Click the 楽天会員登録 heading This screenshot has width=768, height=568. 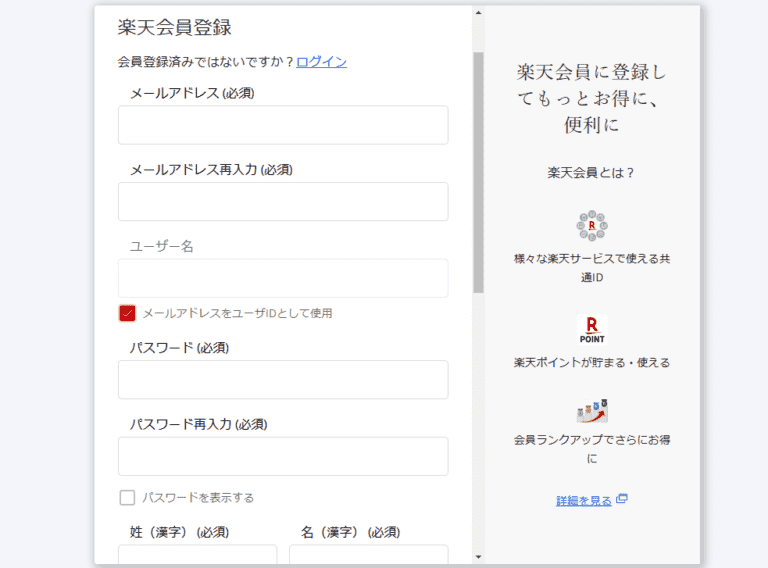174,27
